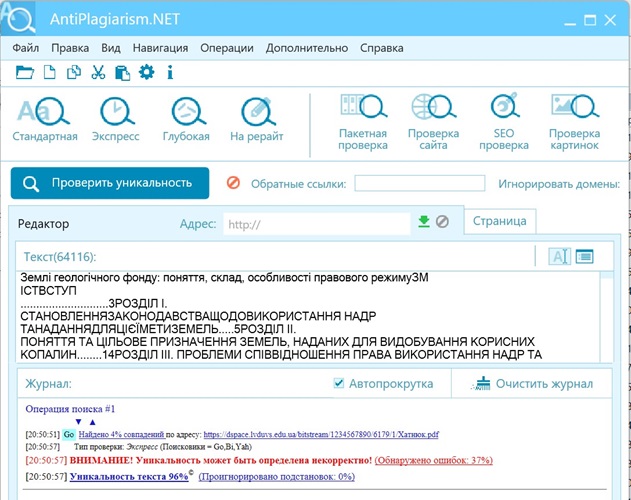The width and height of the screenshot is (631, 500).
Task: Open Обнаружено ошибок: 37% link
Action: click(434, 460)
